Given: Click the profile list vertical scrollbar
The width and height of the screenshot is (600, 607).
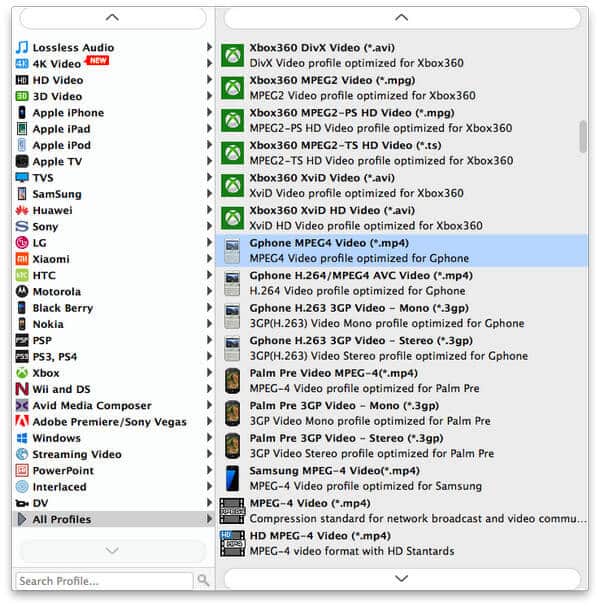Looking at the screenshot, I should [x=583, y=137].
